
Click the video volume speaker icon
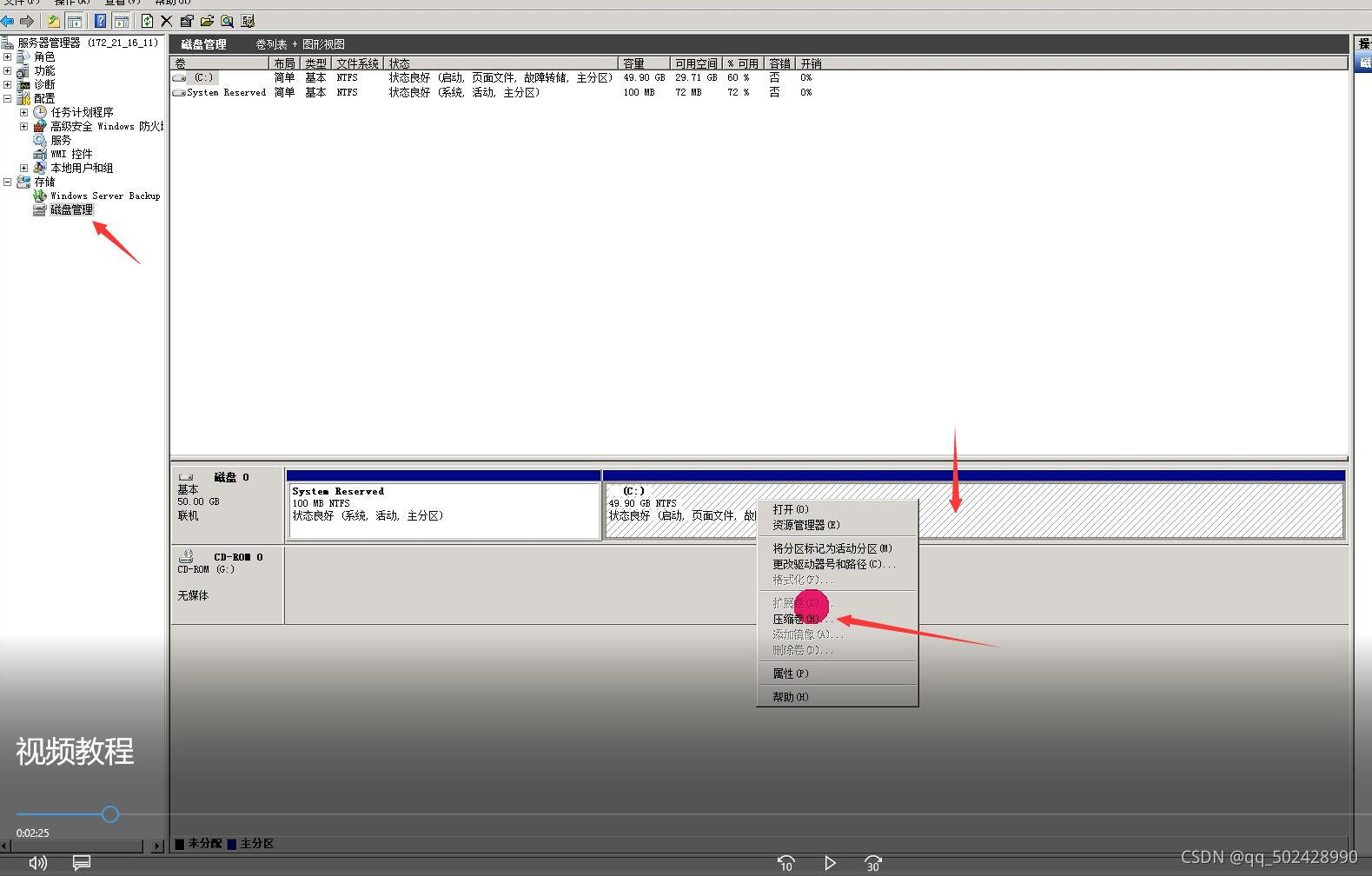pyautogui.click(x=38, y=862)
